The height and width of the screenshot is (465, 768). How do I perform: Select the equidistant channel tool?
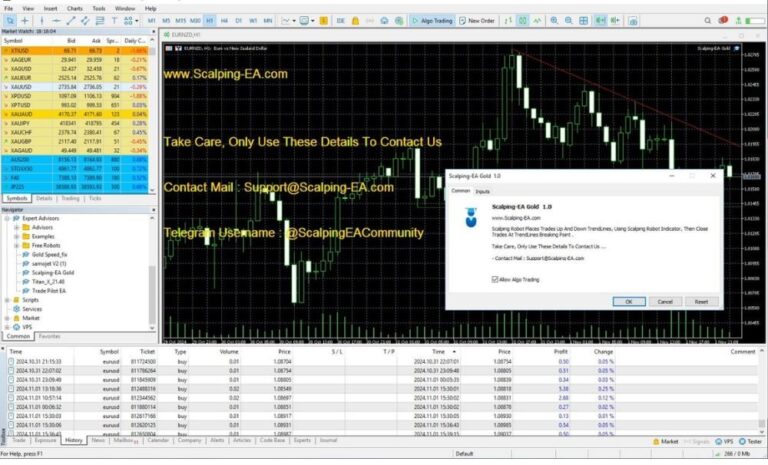[x=85, y=21]
